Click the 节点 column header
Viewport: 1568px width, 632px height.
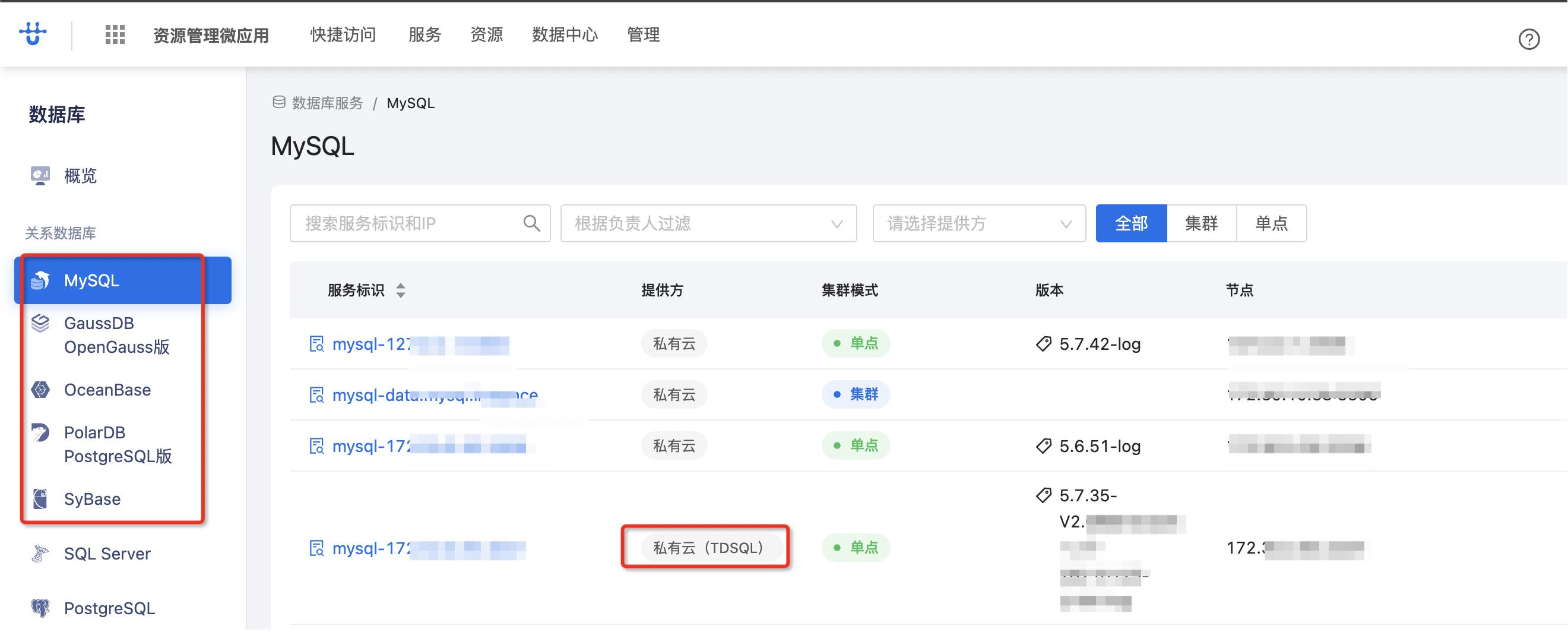(1240, 290)
